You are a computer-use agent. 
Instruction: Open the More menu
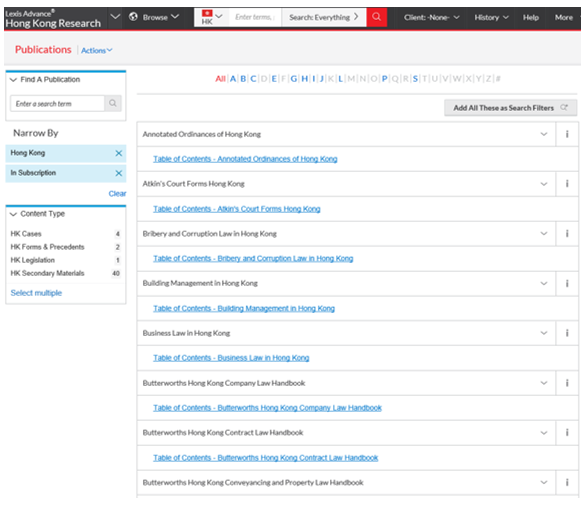click(x=564, y=18)
